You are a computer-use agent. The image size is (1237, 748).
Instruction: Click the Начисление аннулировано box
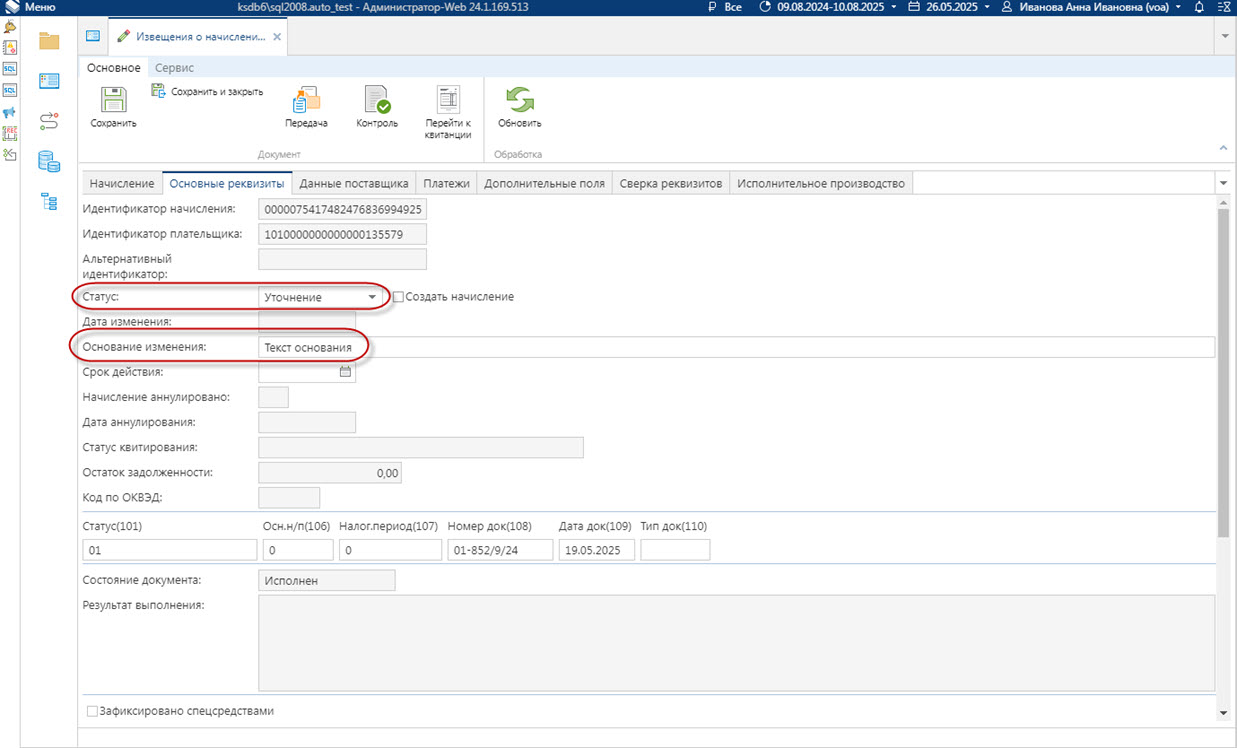pos(273,397)
